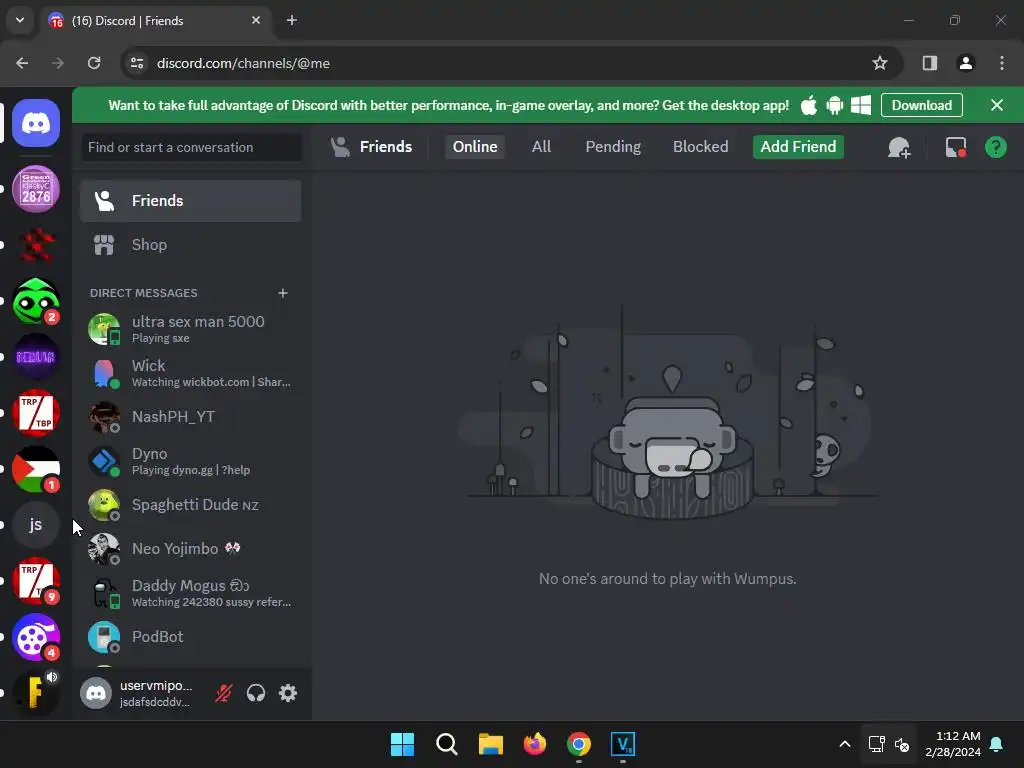Open DM with ultra sex man 5000

pyautogui.click(x=191, y=328)
